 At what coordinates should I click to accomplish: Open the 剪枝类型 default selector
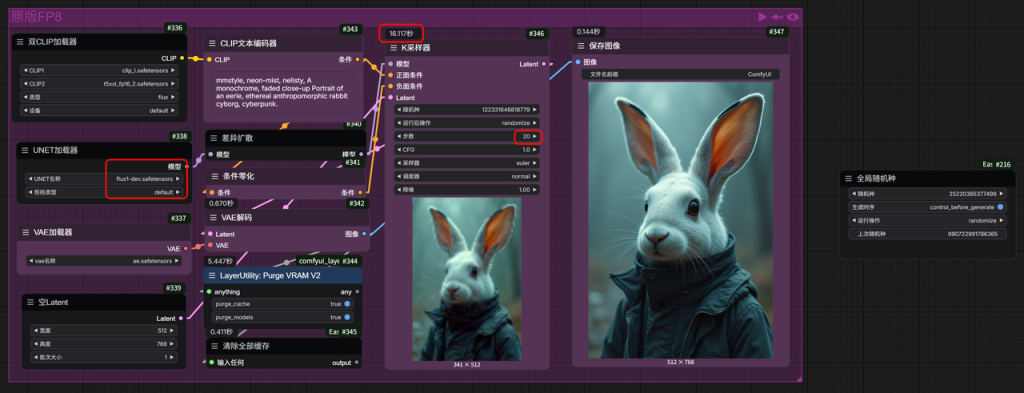coord(103,192)
